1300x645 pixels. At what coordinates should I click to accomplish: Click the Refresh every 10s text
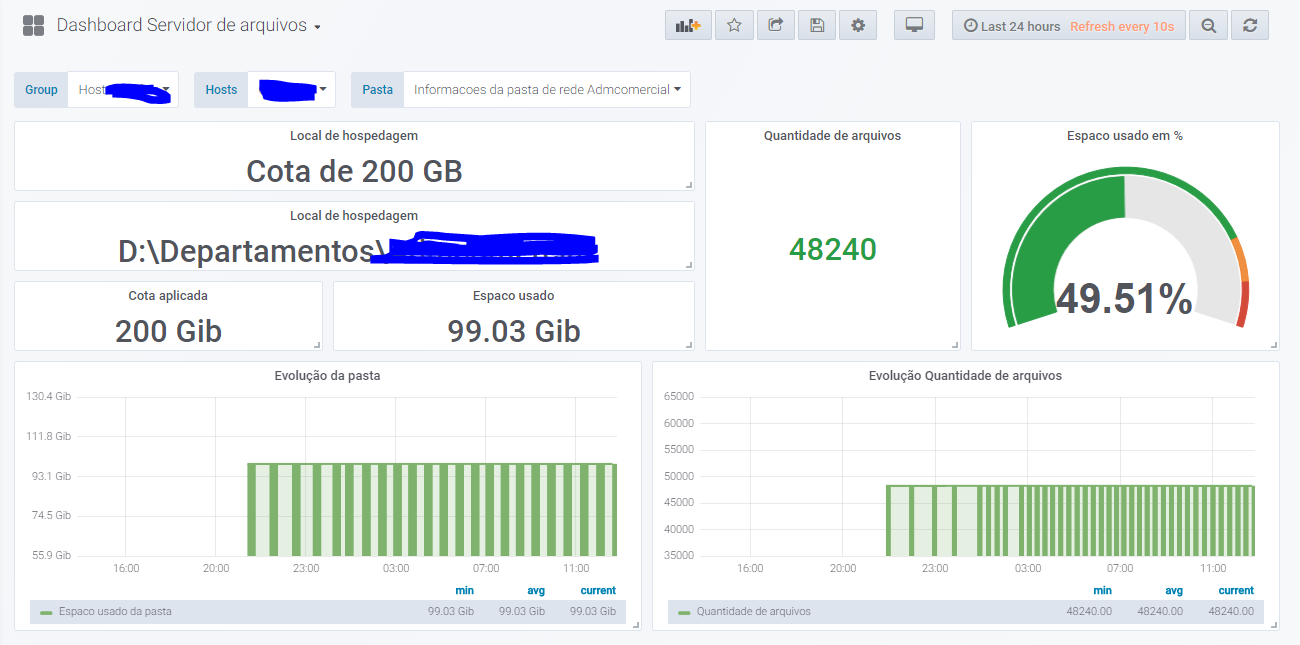click(x=1122, y=27)
